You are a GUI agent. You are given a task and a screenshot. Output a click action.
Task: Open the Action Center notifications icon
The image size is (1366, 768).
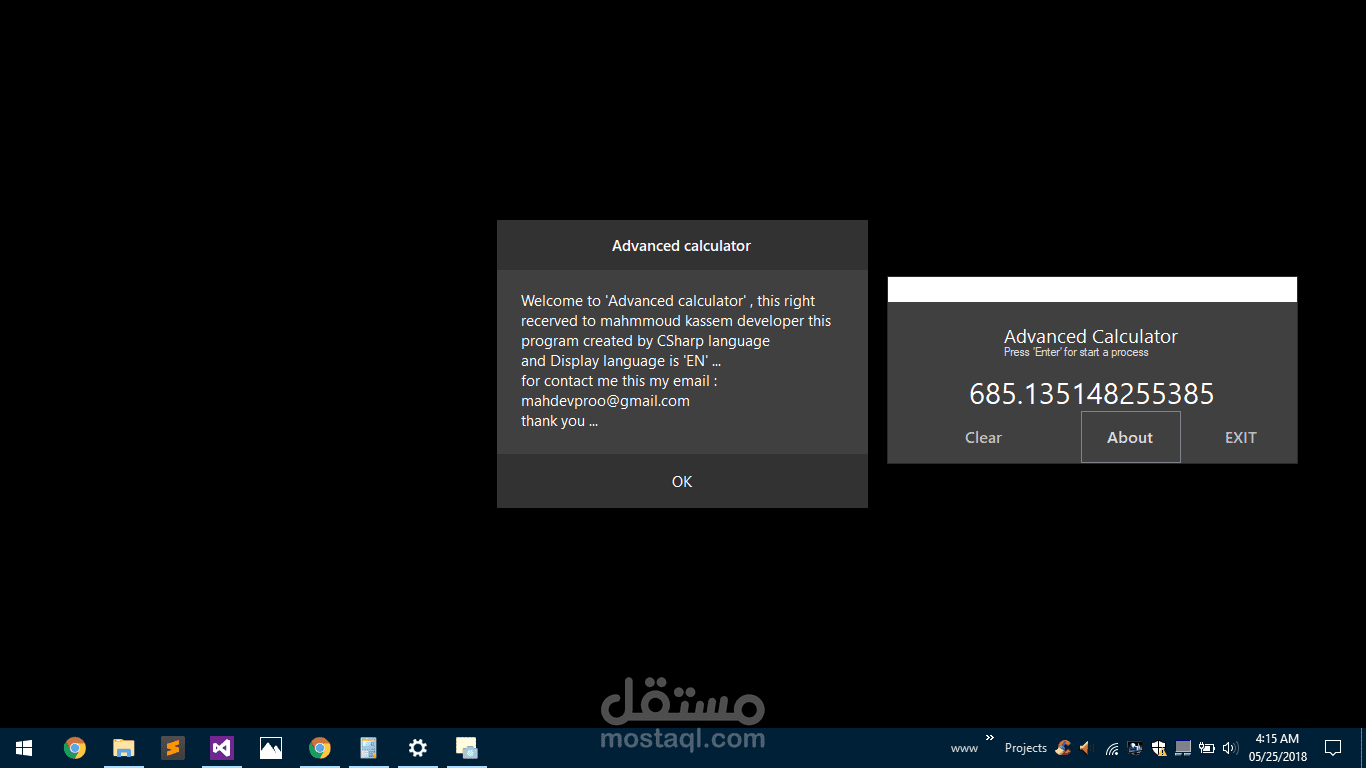1333,748
